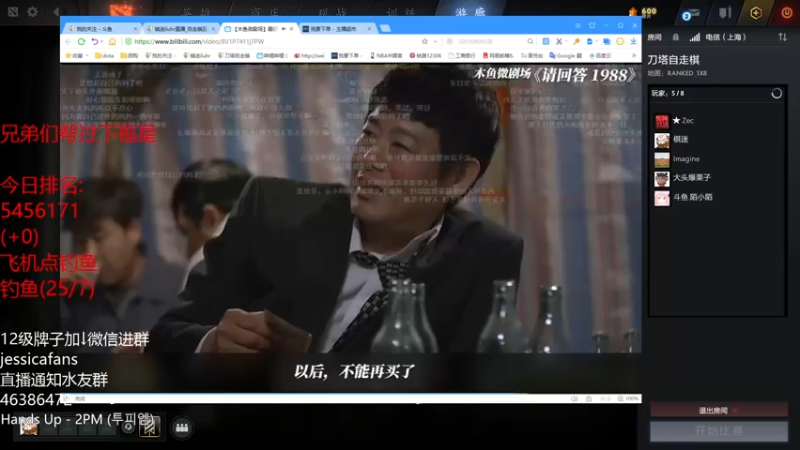Click the 大头爆栗子 player avatar

[x=662, y=179]
